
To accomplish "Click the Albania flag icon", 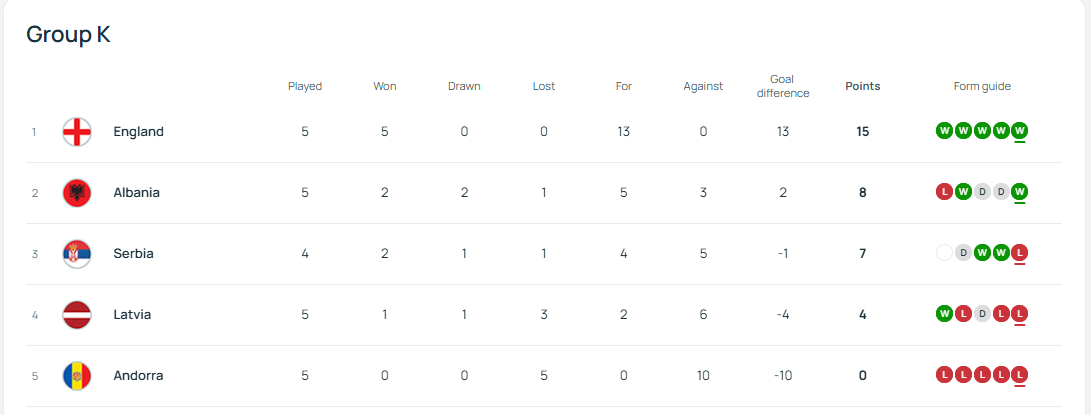I will [x=77, y=193].
